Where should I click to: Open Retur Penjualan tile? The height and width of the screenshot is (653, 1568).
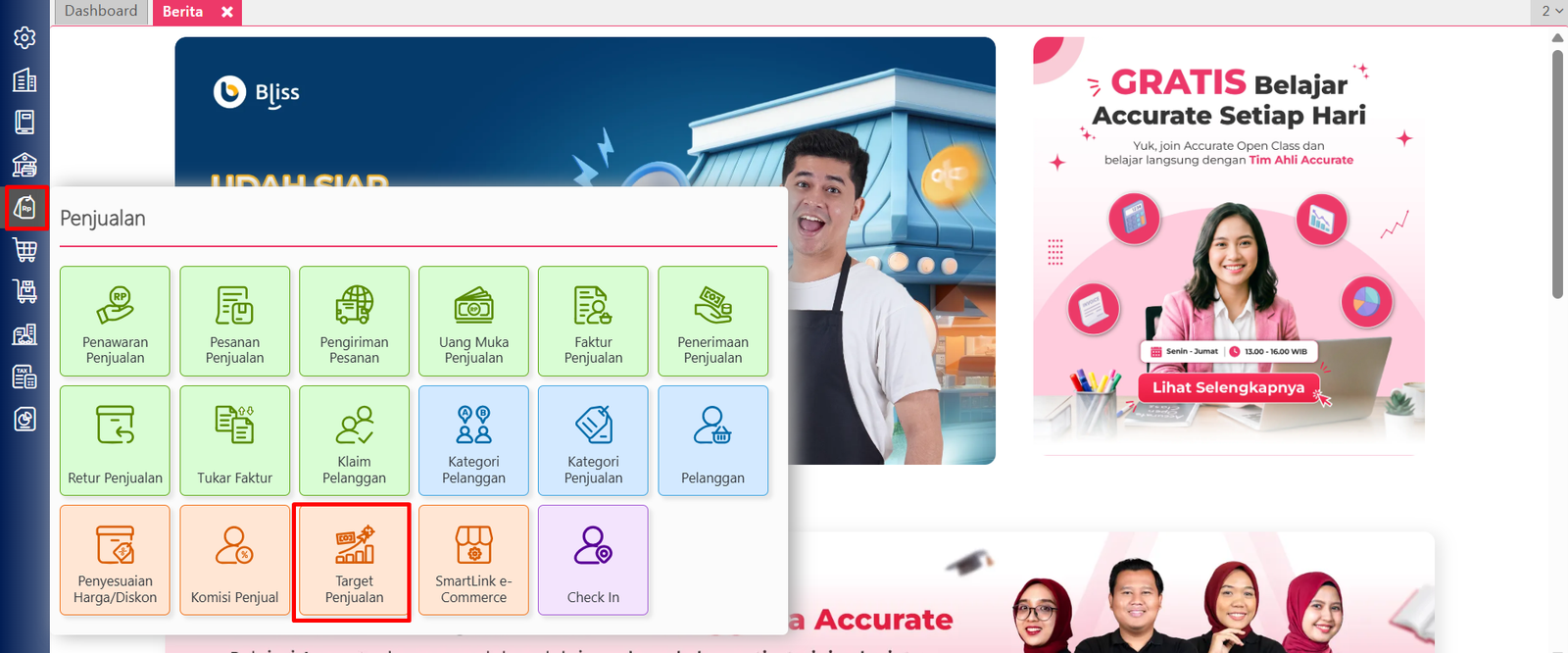click(115, 441)
